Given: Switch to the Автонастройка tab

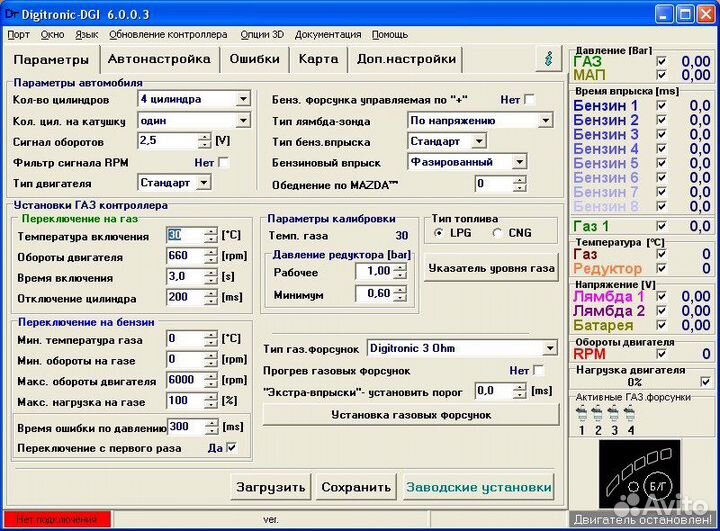Looking at the screenshot, I should click(159, 59).
